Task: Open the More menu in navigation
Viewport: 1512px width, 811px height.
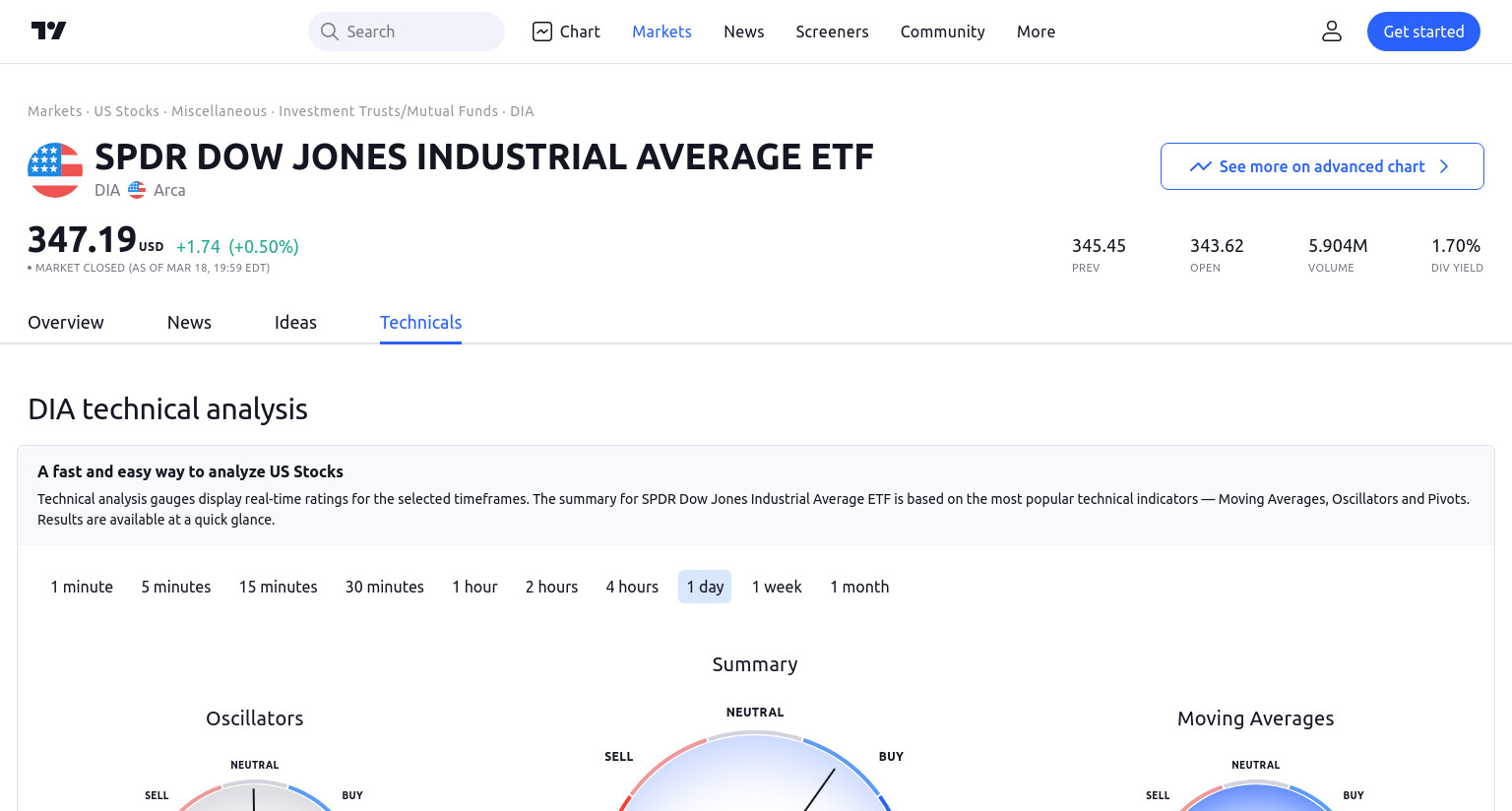Action: 1036,31
